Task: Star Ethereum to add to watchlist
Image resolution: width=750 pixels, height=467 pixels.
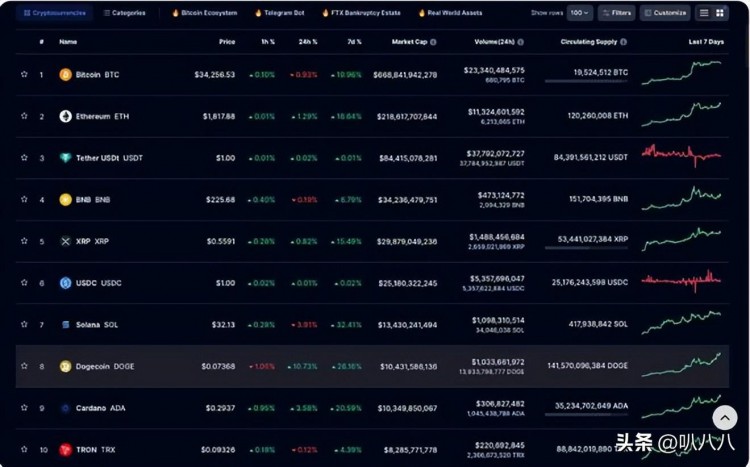Action: click(24, 116)
